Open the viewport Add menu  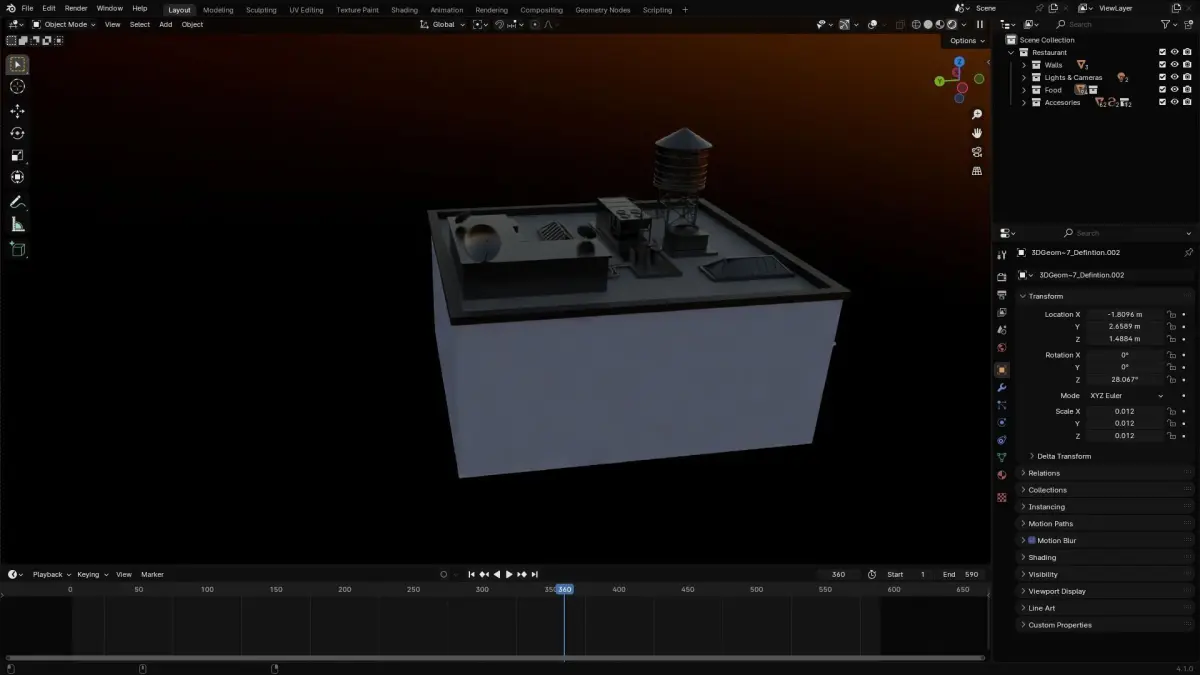(165, 24)
